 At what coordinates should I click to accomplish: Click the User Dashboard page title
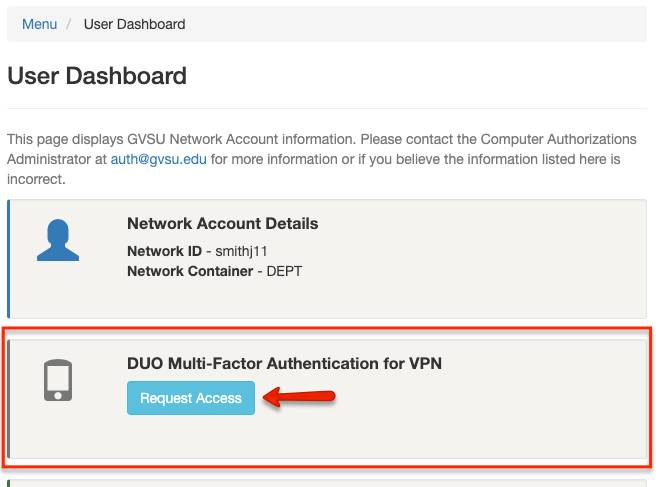97,75
